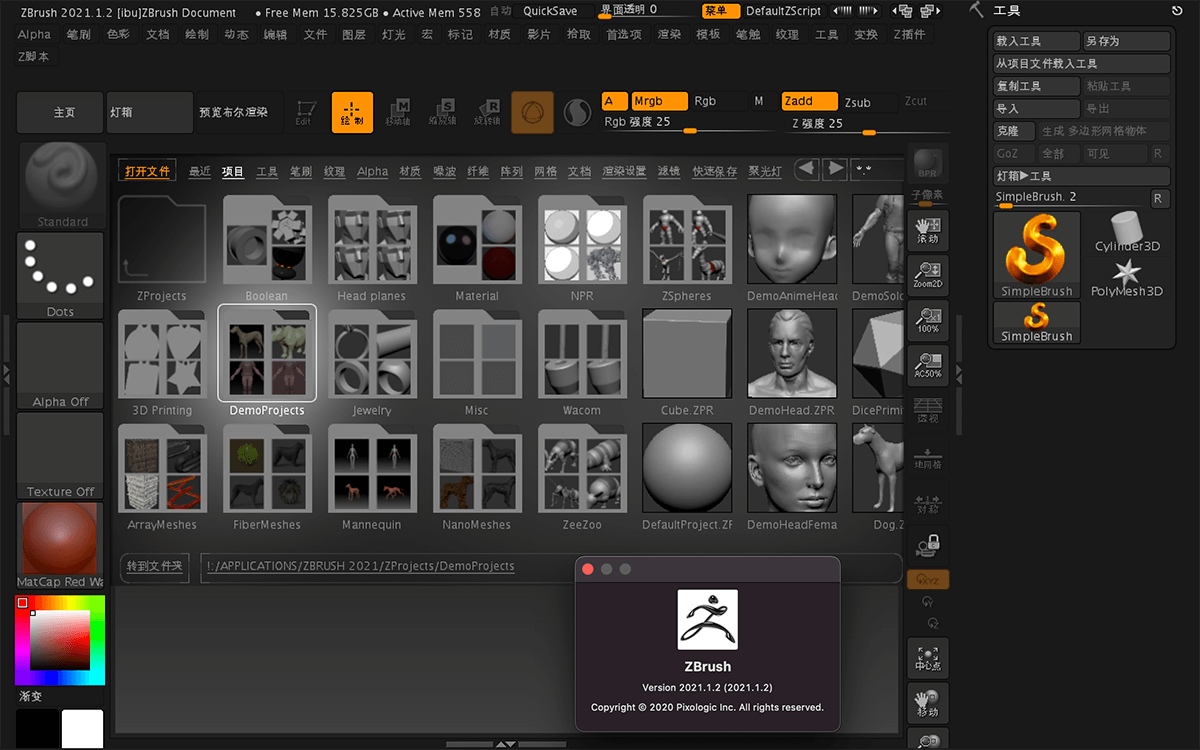Switch to the 最近 recent tab in LightBox
Viewport: 1200px width, 750px height.
pos(200,171)
